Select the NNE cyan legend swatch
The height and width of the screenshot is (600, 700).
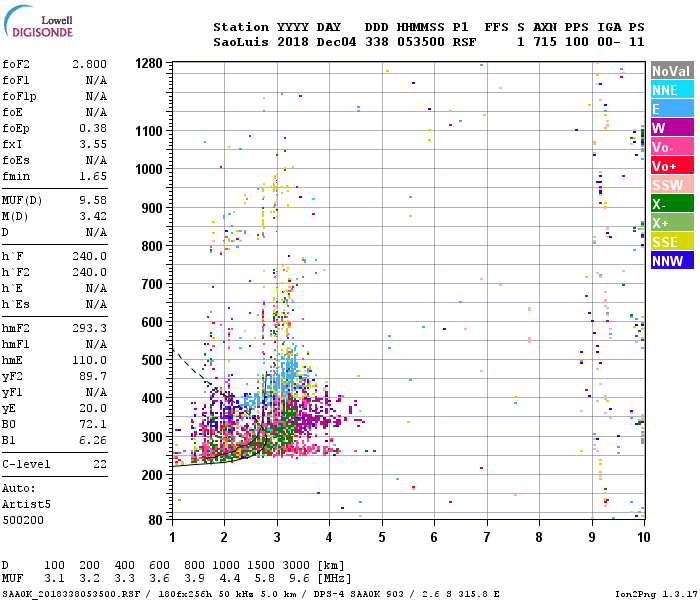pos(672,90)
